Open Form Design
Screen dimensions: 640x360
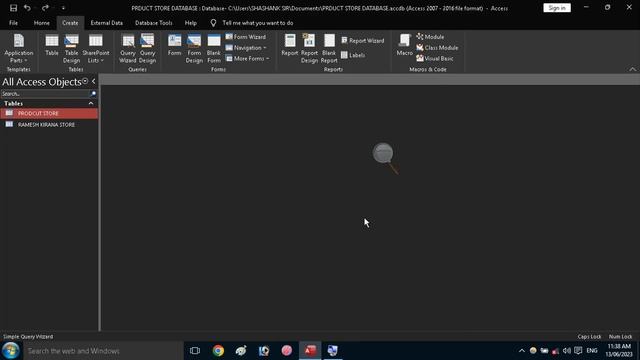[x=194, y=49]
